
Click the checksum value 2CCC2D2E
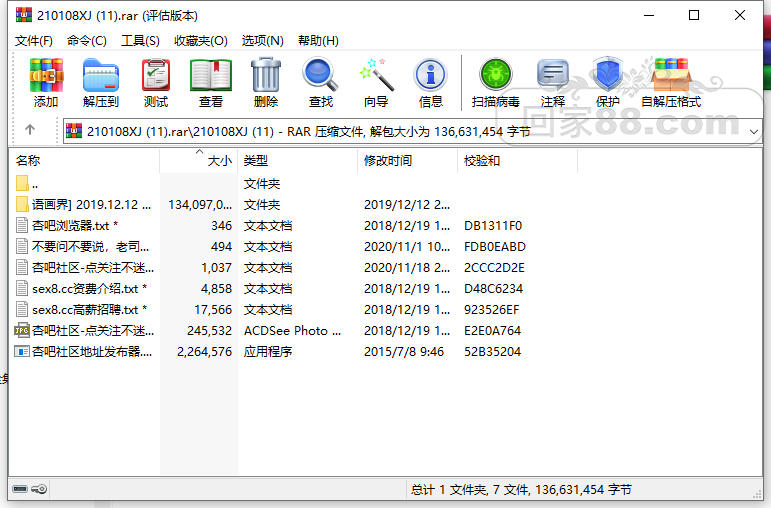pos(494,268)
